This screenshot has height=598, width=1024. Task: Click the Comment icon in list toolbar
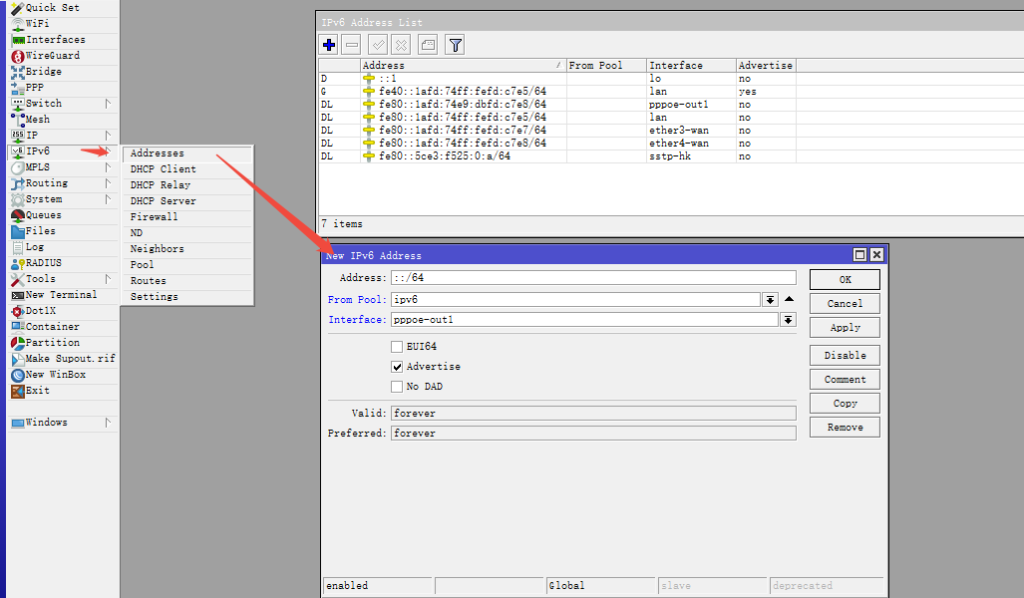click(x=428, y=45)
